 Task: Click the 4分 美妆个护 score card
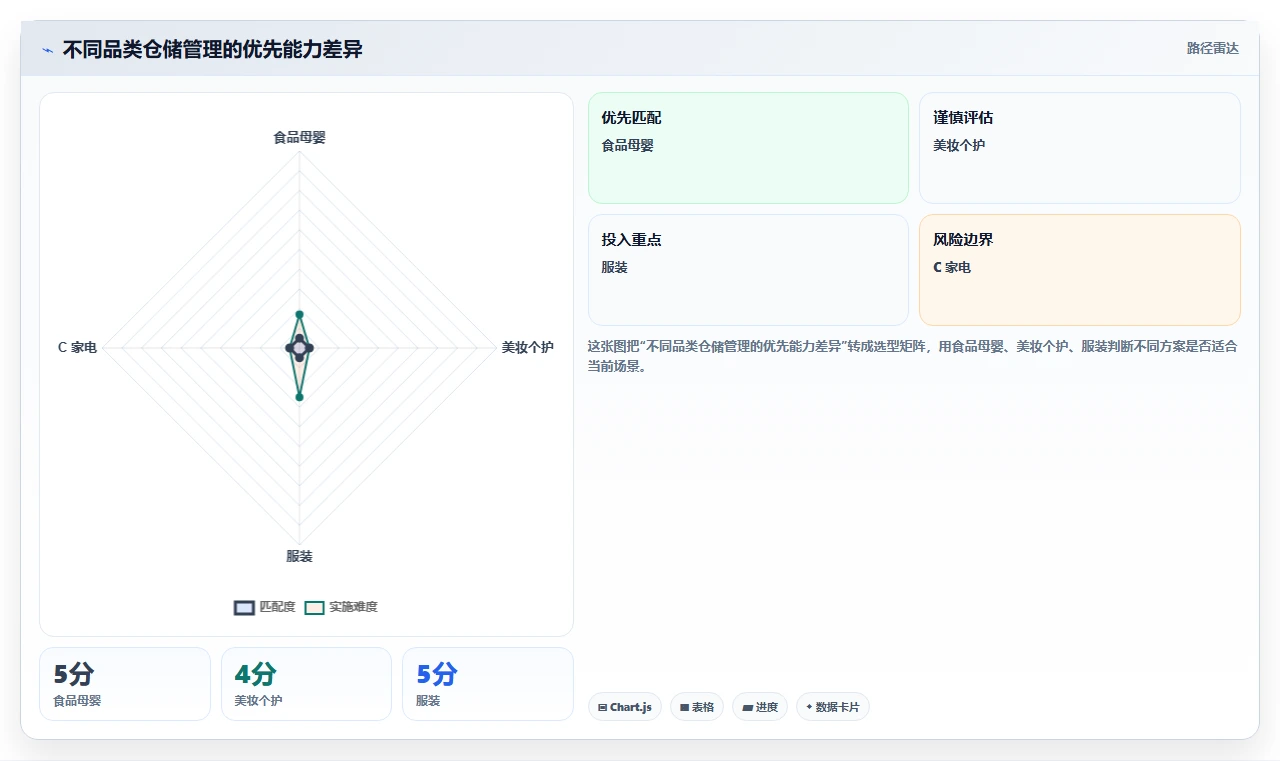pos(306,684)
